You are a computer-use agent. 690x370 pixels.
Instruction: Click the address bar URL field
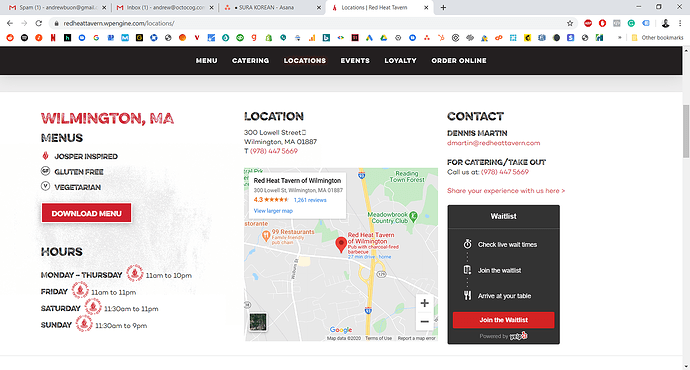pos(308,23)
